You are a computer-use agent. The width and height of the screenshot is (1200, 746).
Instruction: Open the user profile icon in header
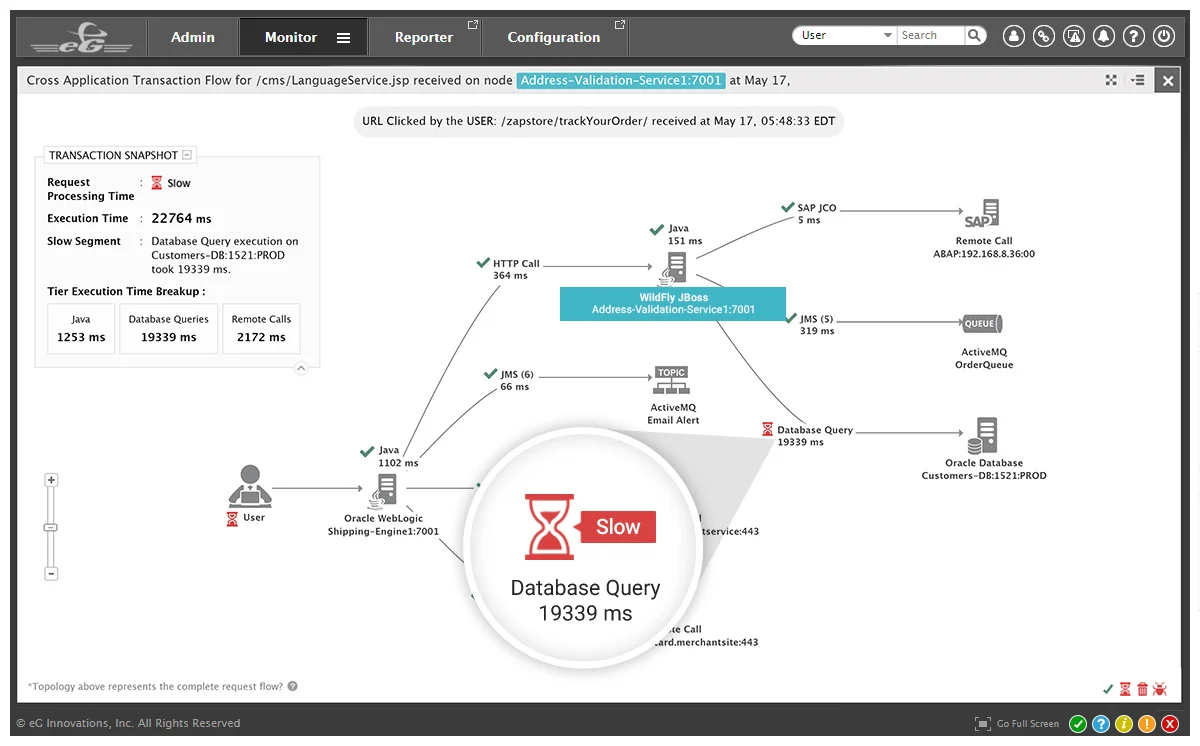[1013, 36]
